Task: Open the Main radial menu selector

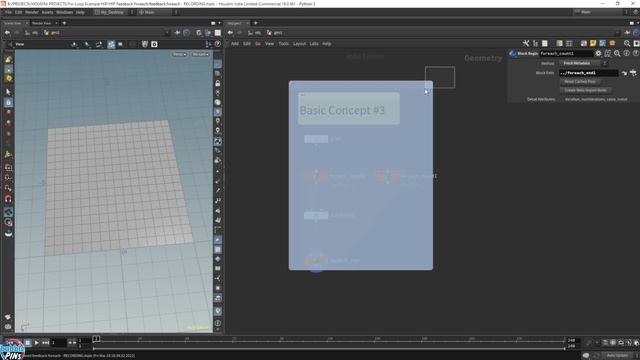Action: (x=154, y=12)
